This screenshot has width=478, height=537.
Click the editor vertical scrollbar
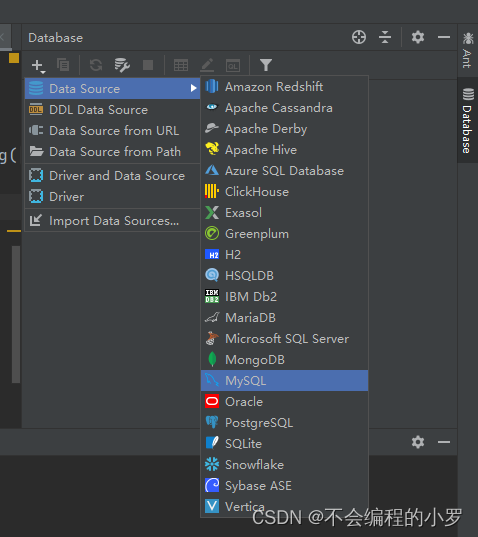pyautogui.click(x=16, y=314)
